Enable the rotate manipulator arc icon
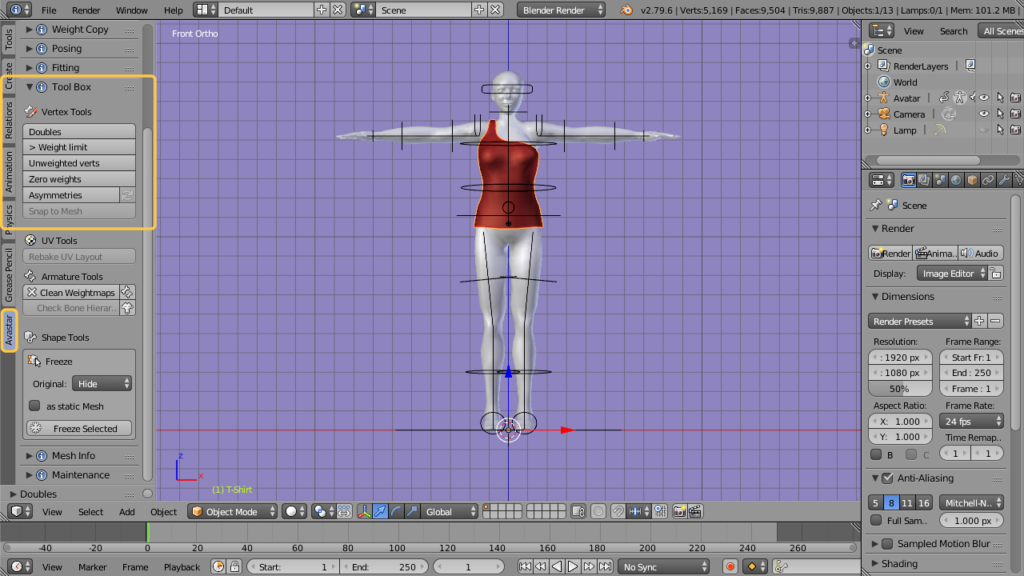The width and height of the screenshot is (1024, 576). point(397,512)
